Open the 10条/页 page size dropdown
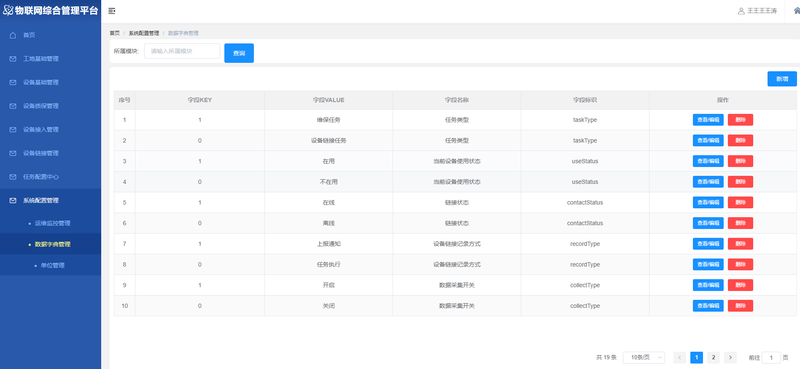This screenshot has width=800, height=369. click(x=644, y=357)
